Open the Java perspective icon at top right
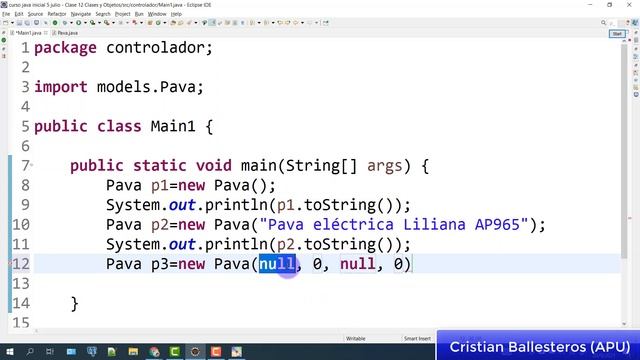The width and height of the screenshot is (640, 360). coord(635,23)
